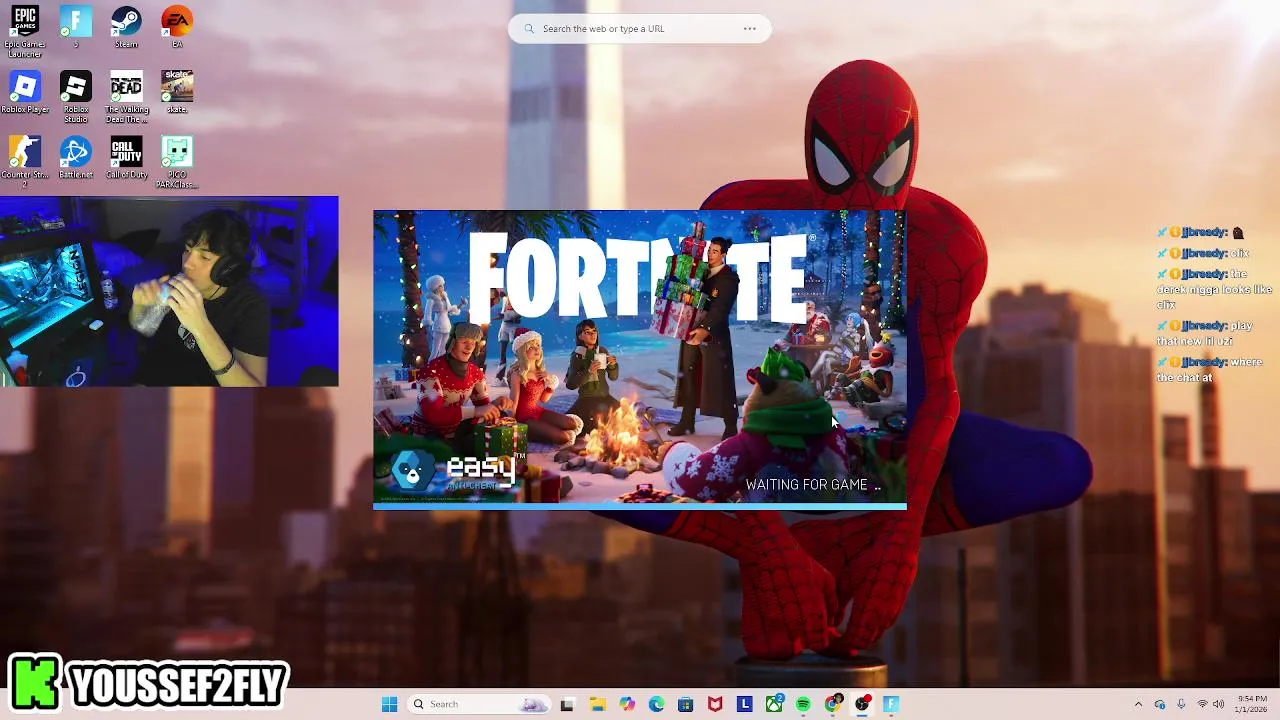
Task: Click the Fortnite splash screen image
Action: [640, 359]
